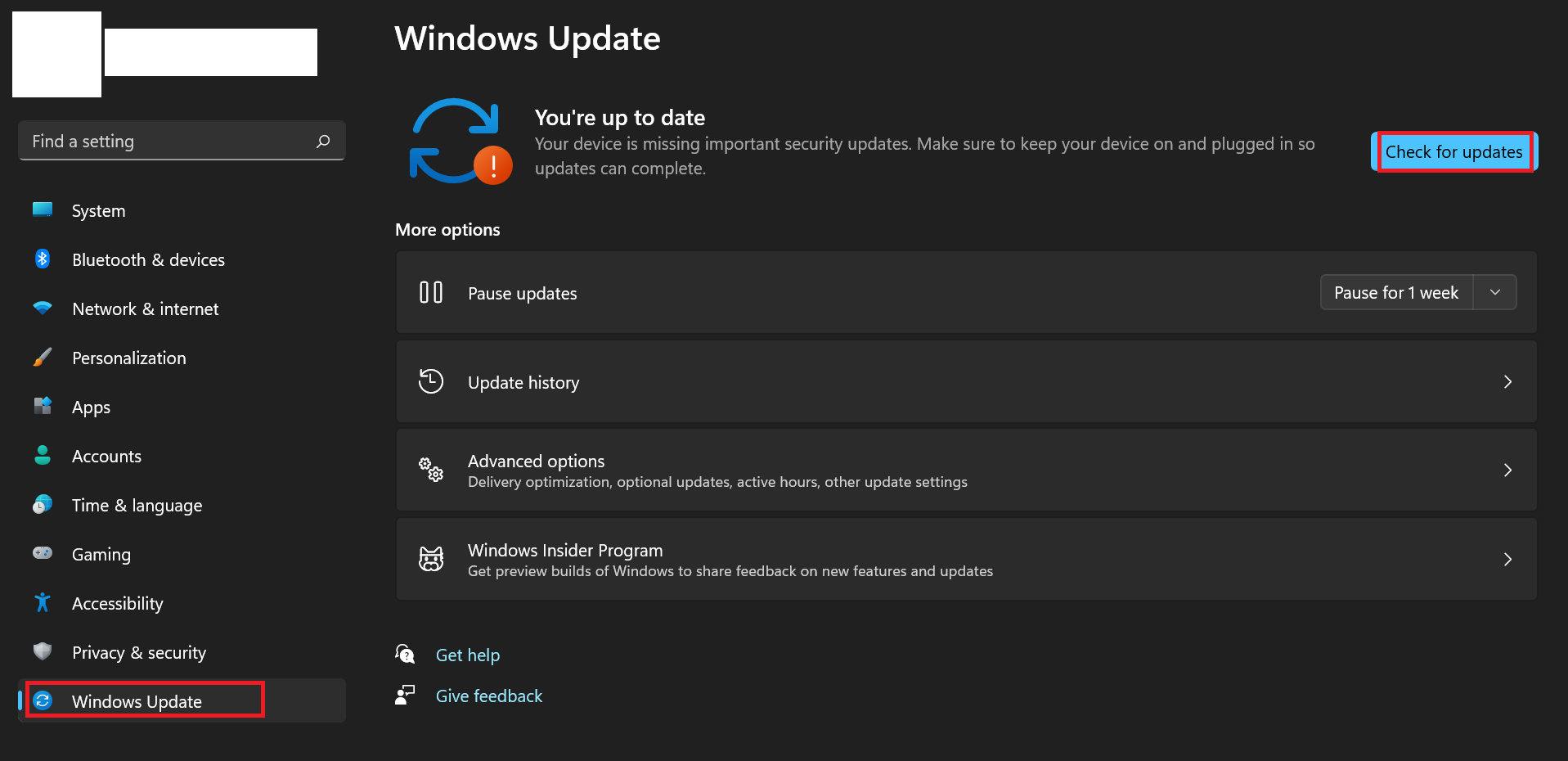
Task: Click the Find a setting search field
Action: pos(182,141)
